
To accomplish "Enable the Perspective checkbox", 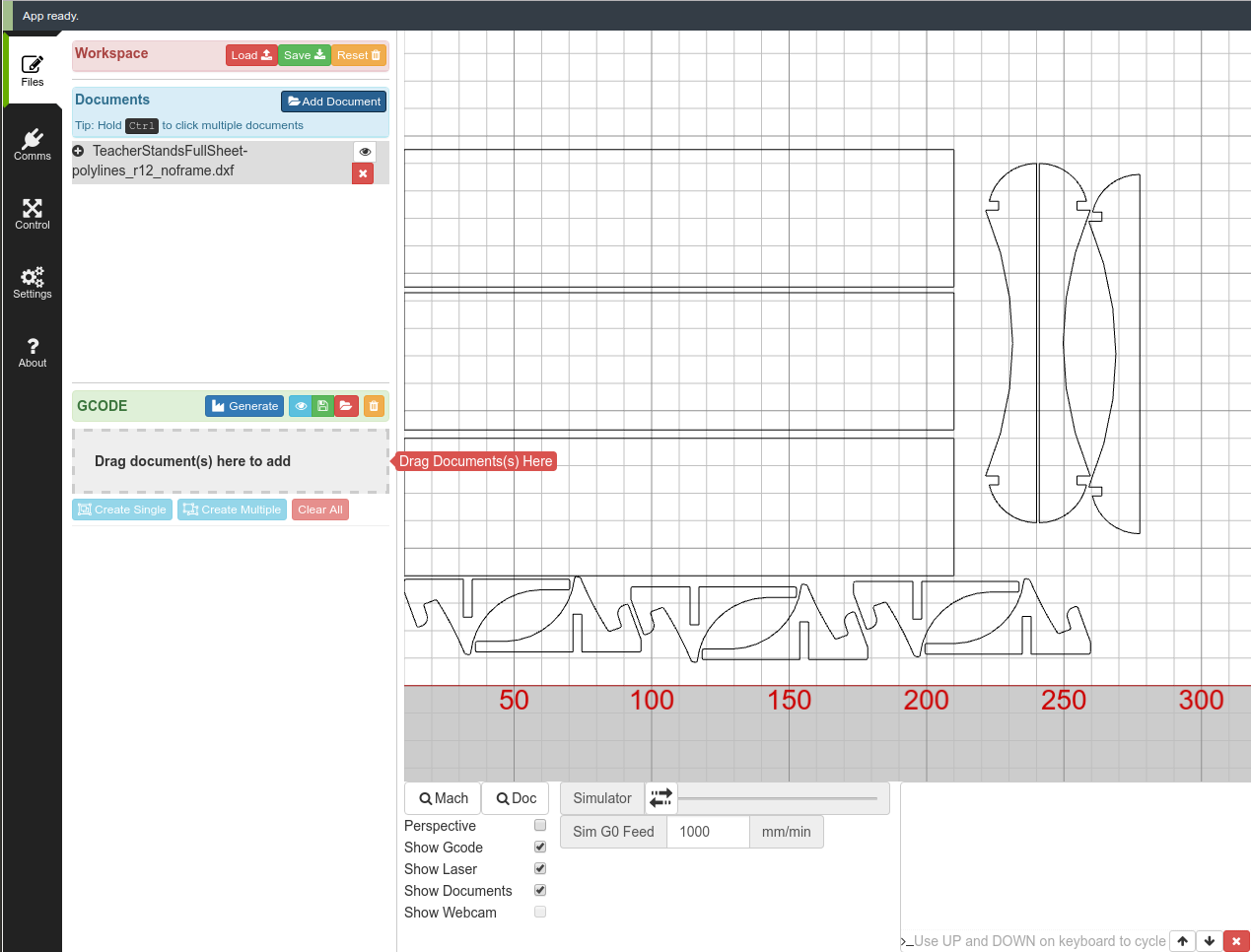I will pos(540,825).
